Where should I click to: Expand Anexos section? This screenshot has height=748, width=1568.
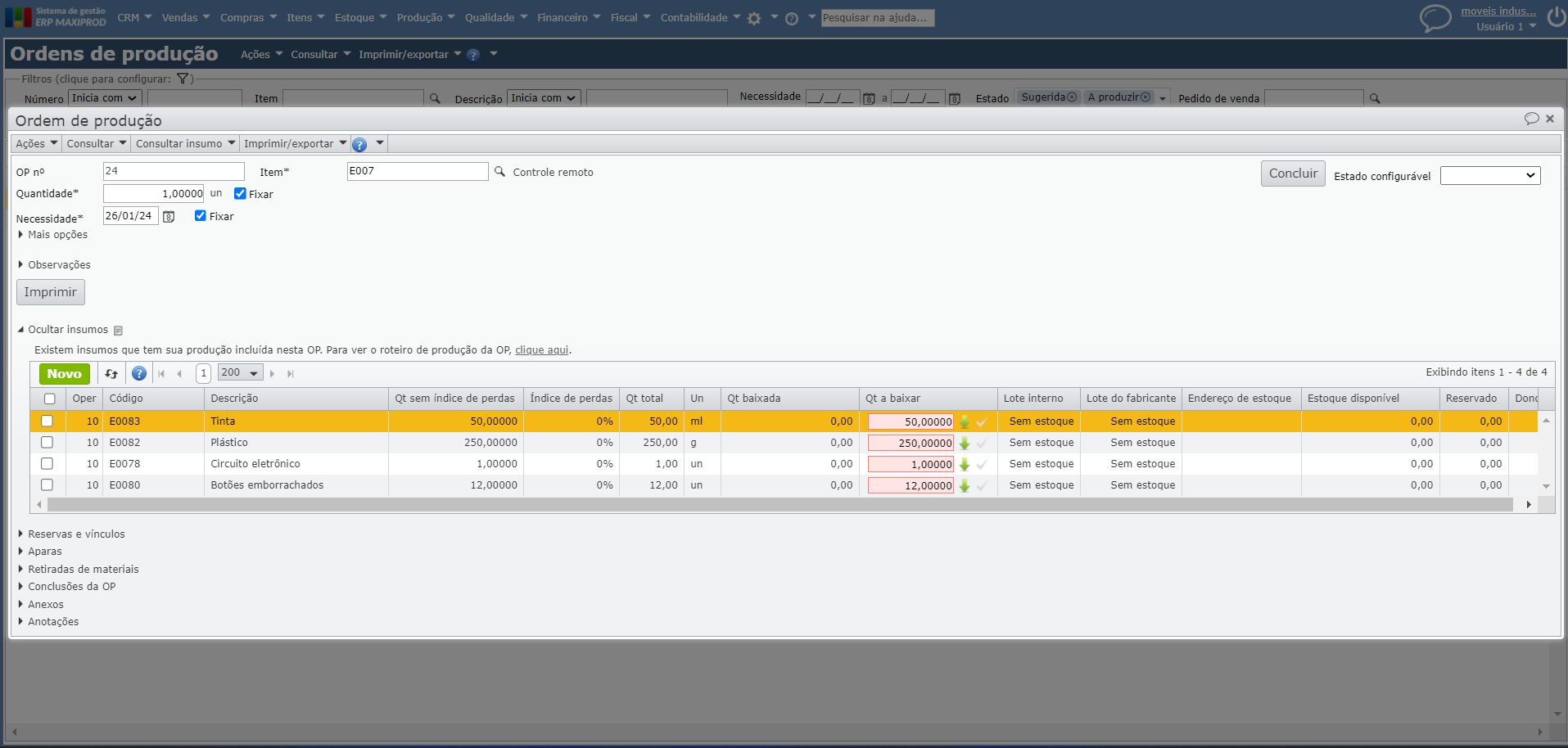coord(41,604)
